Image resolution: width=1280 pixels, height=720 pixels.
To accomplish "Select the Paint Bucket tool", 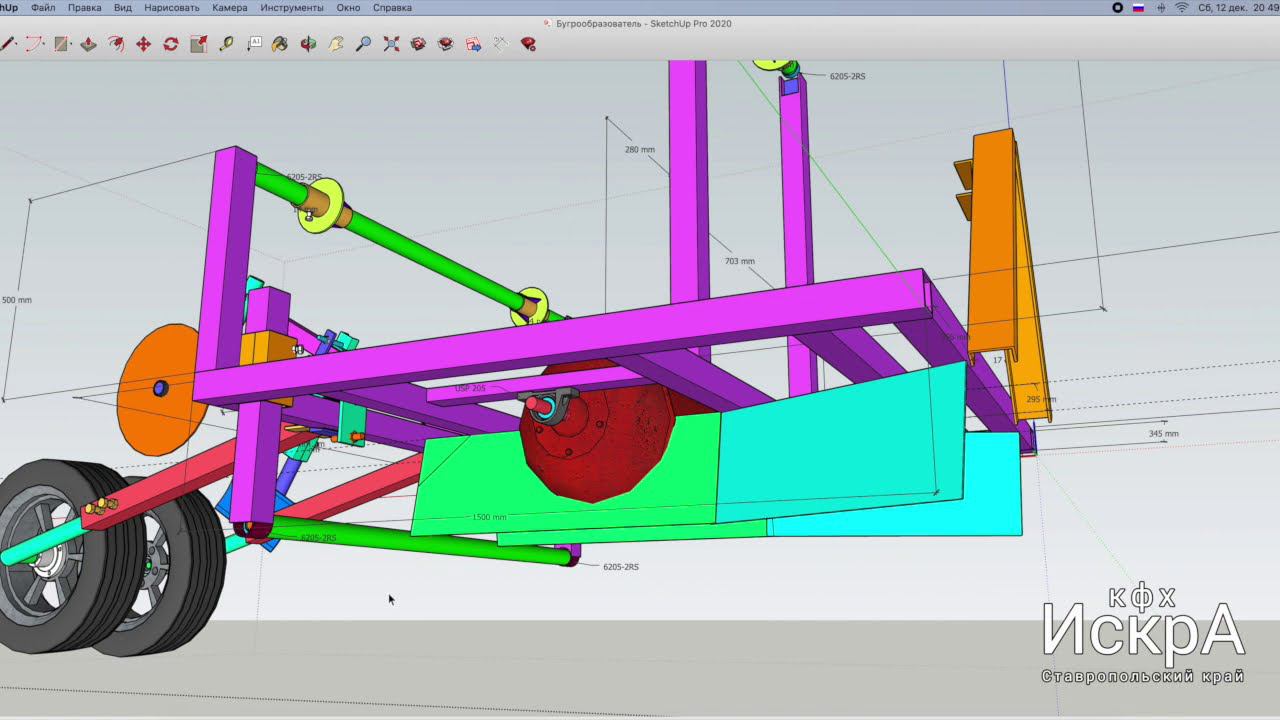I will click(280, 44).
